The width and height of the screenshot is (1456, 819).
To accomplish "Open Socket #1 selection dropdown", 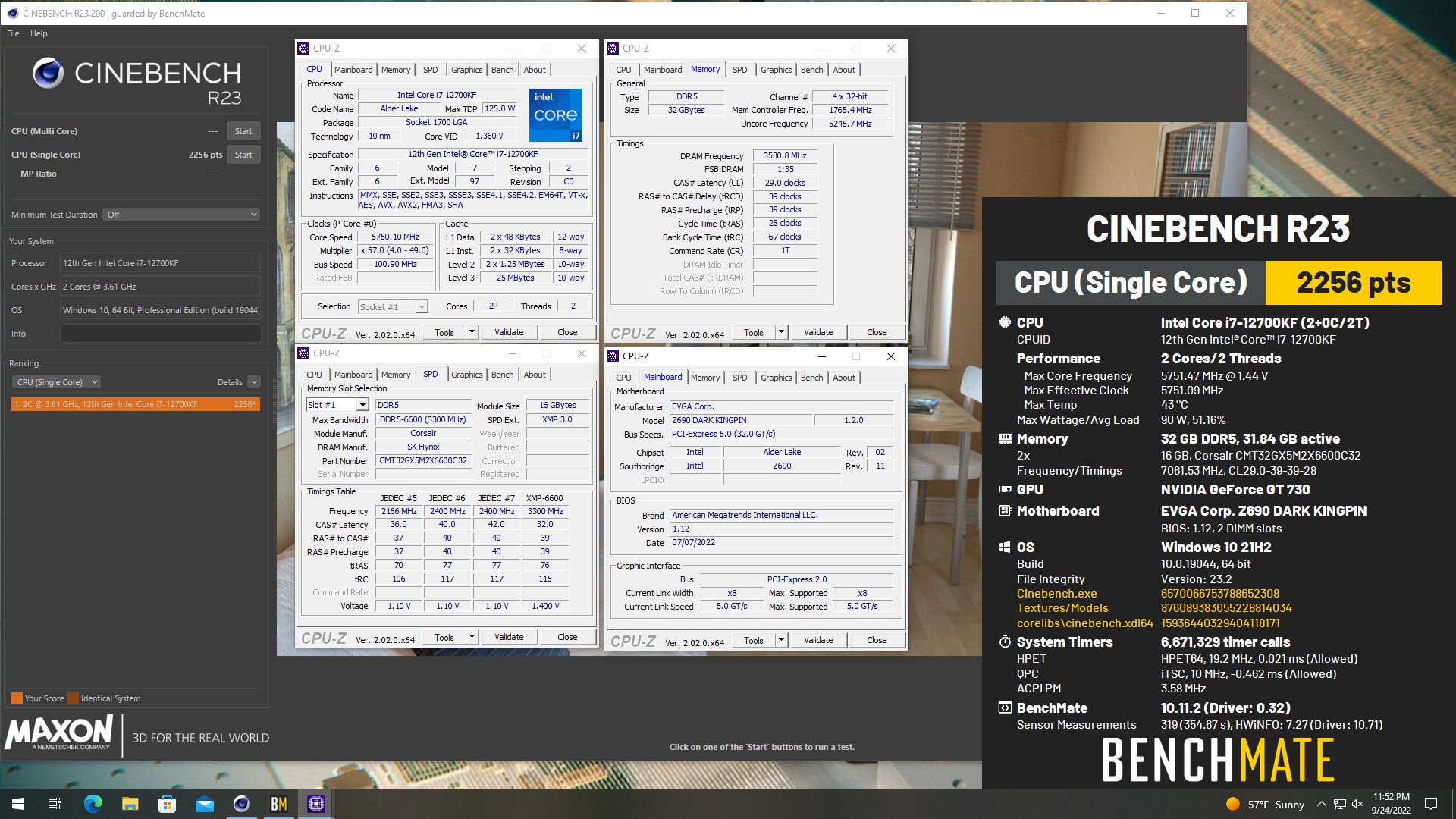I will click(393, 306).
